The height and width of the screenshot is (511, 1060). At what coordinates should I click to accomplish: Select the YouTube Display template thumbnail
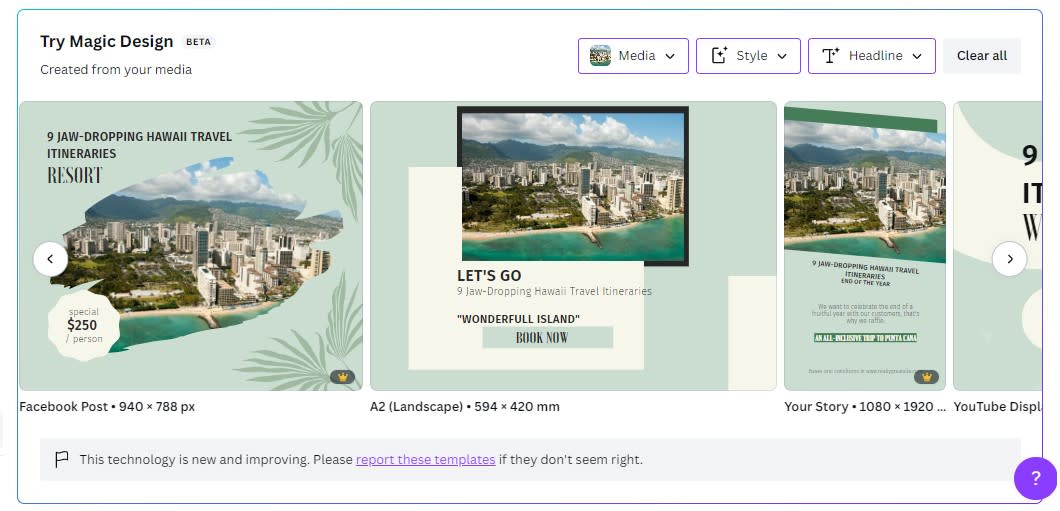[998, 246]
